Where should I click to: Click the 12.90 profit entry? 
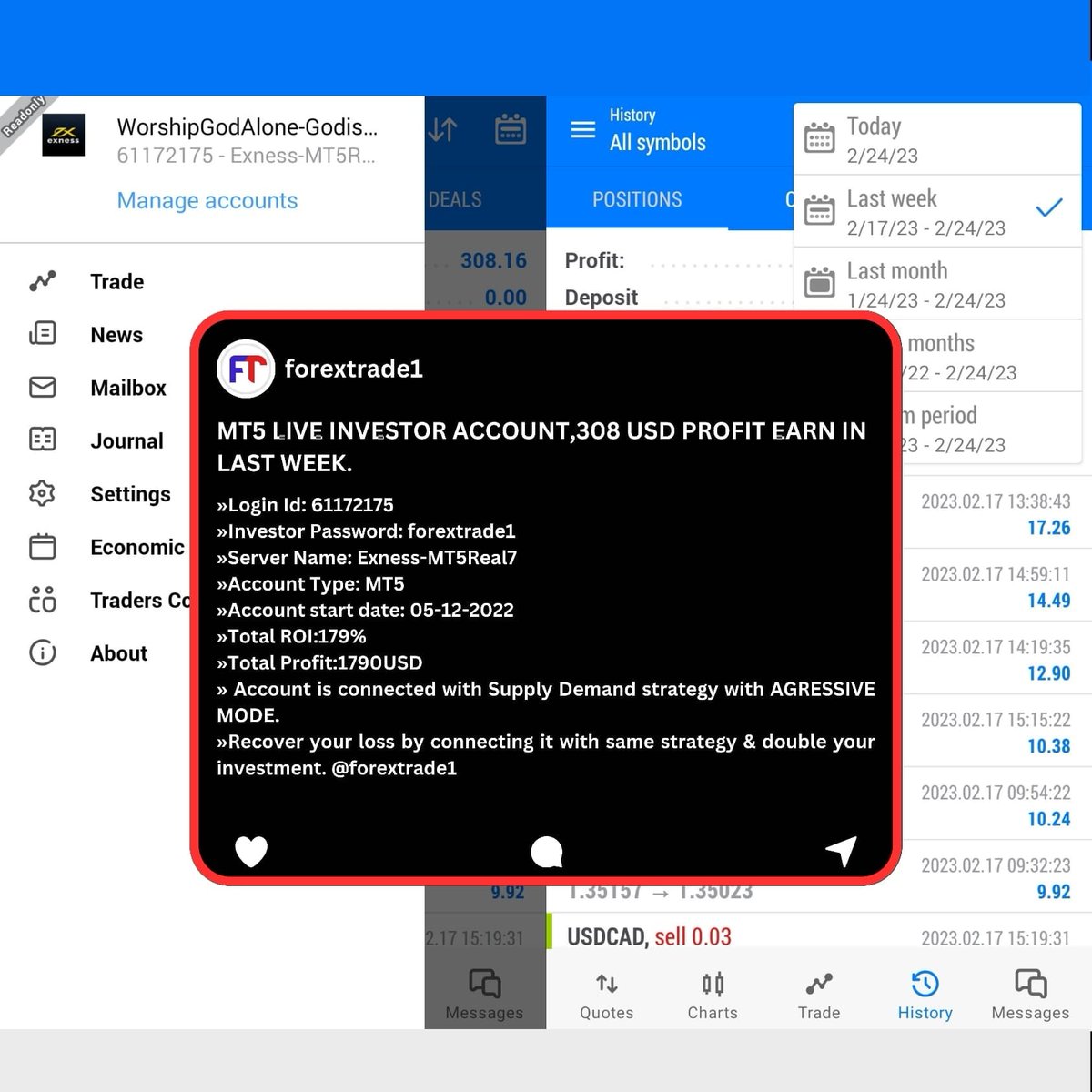[x=1049, y=673]
